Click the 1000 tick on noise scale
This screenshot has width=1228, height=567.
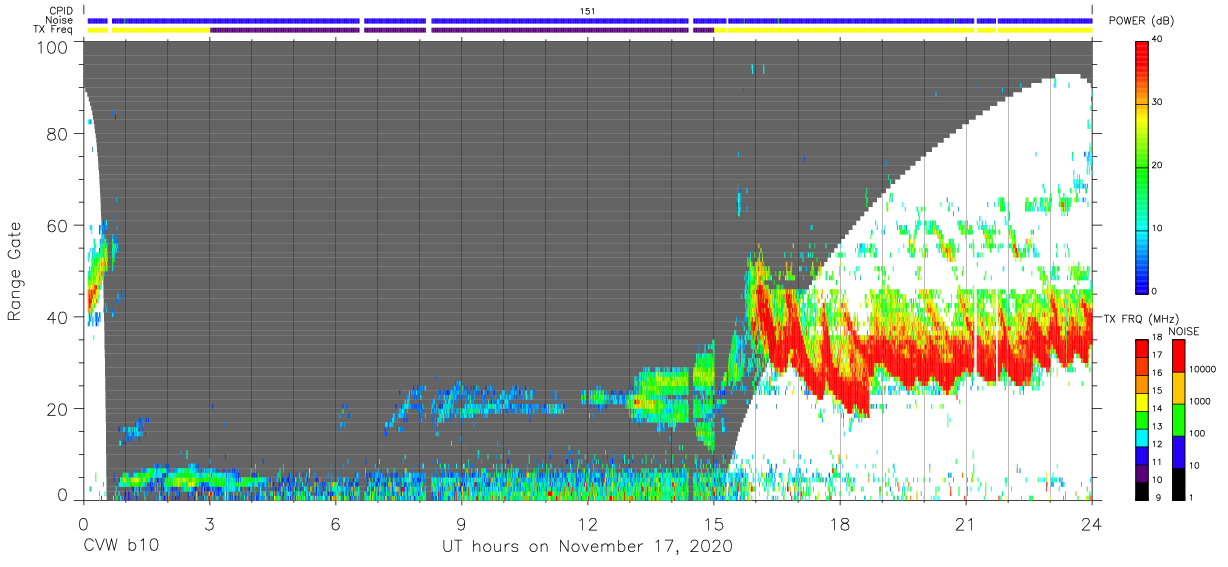click(x=1201, y=401)
